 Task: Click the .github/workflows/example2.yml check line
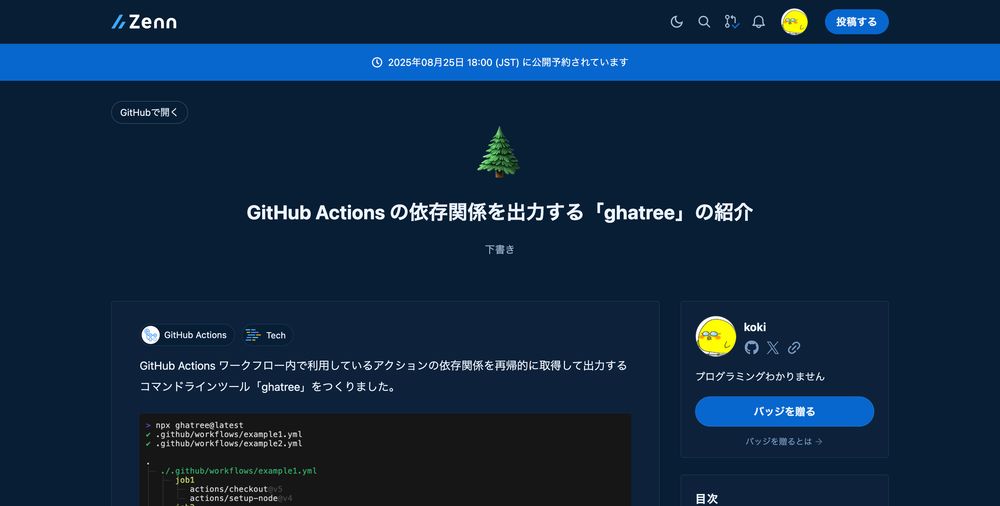pyautogui.click(x=224, y=443)
